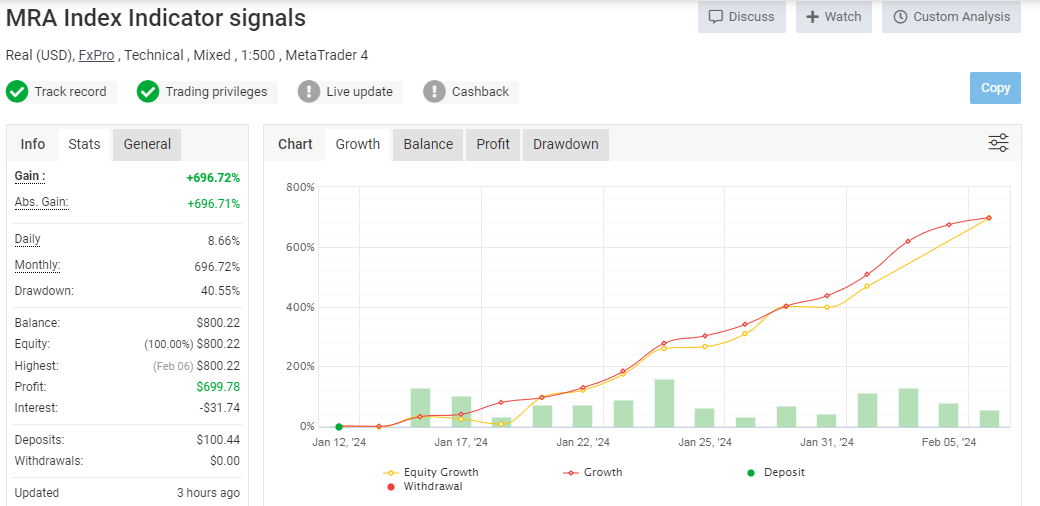
Task: Click the Live update warning icon
Action: tap(309, 92)
